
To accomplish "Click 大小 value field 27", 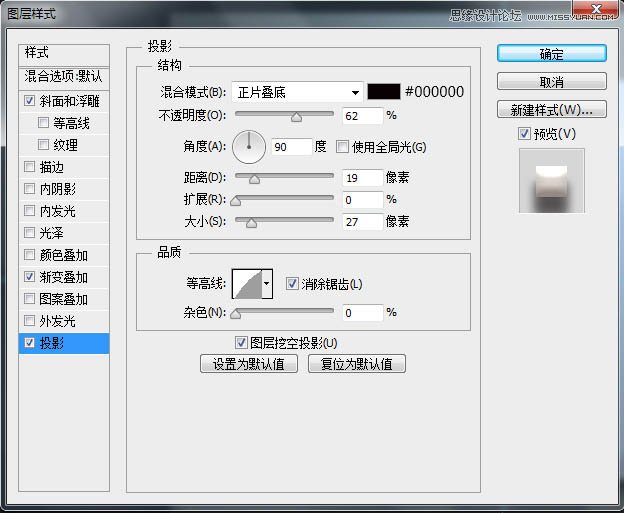I will [x=363, y=222].
